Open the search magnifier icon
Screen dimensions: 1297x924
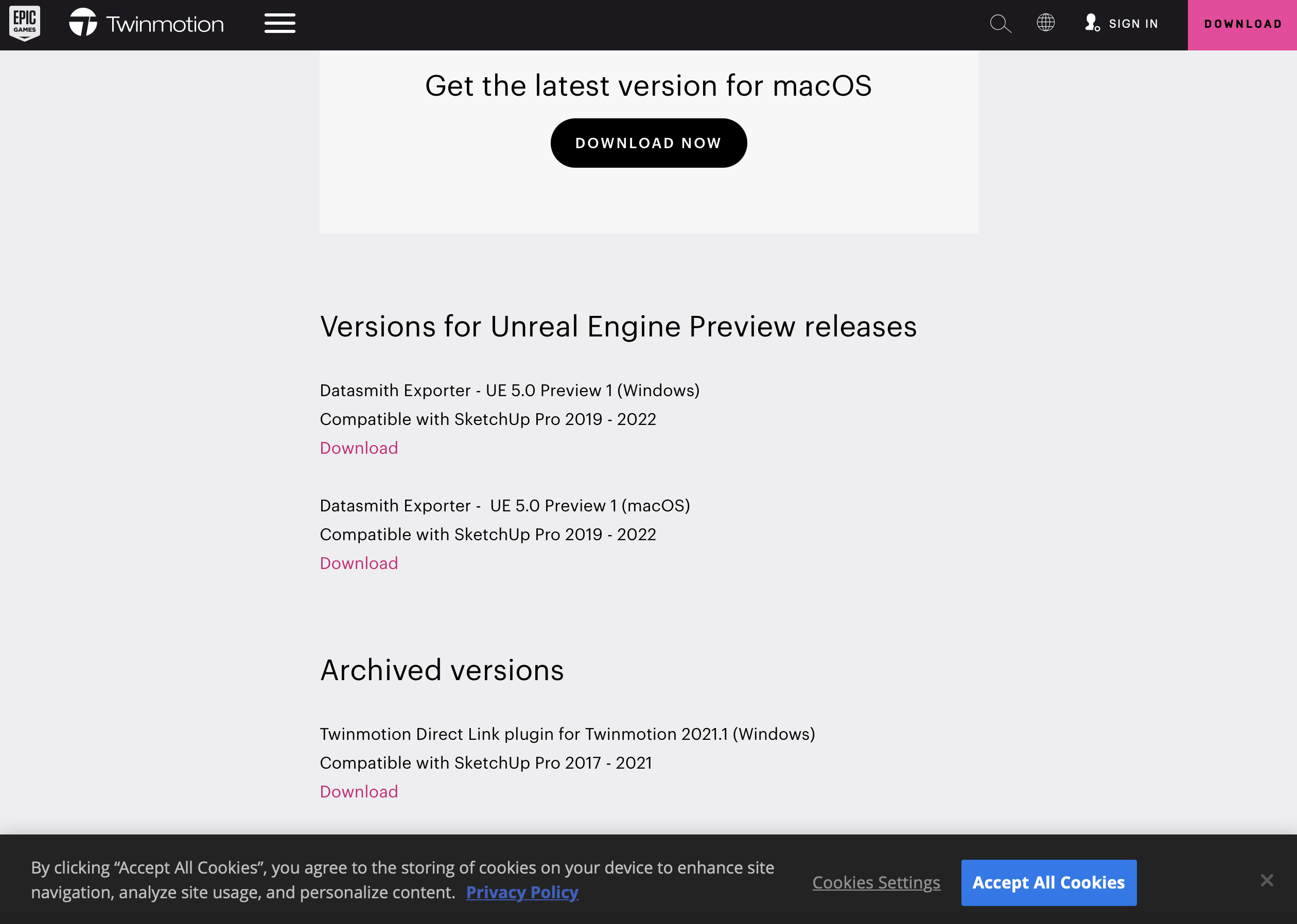click(1000, 24)
